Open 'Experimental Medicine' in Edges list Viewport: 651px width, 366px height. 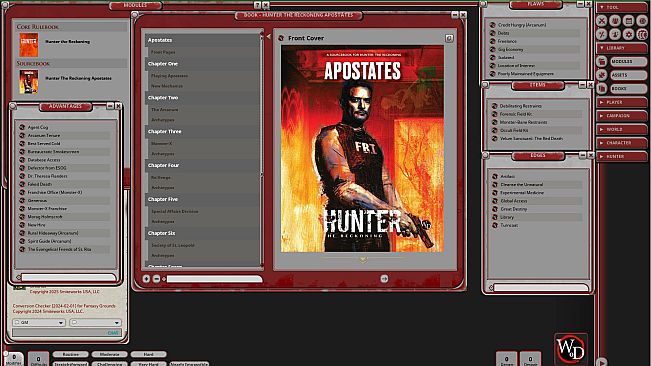[x=521, y=193]
